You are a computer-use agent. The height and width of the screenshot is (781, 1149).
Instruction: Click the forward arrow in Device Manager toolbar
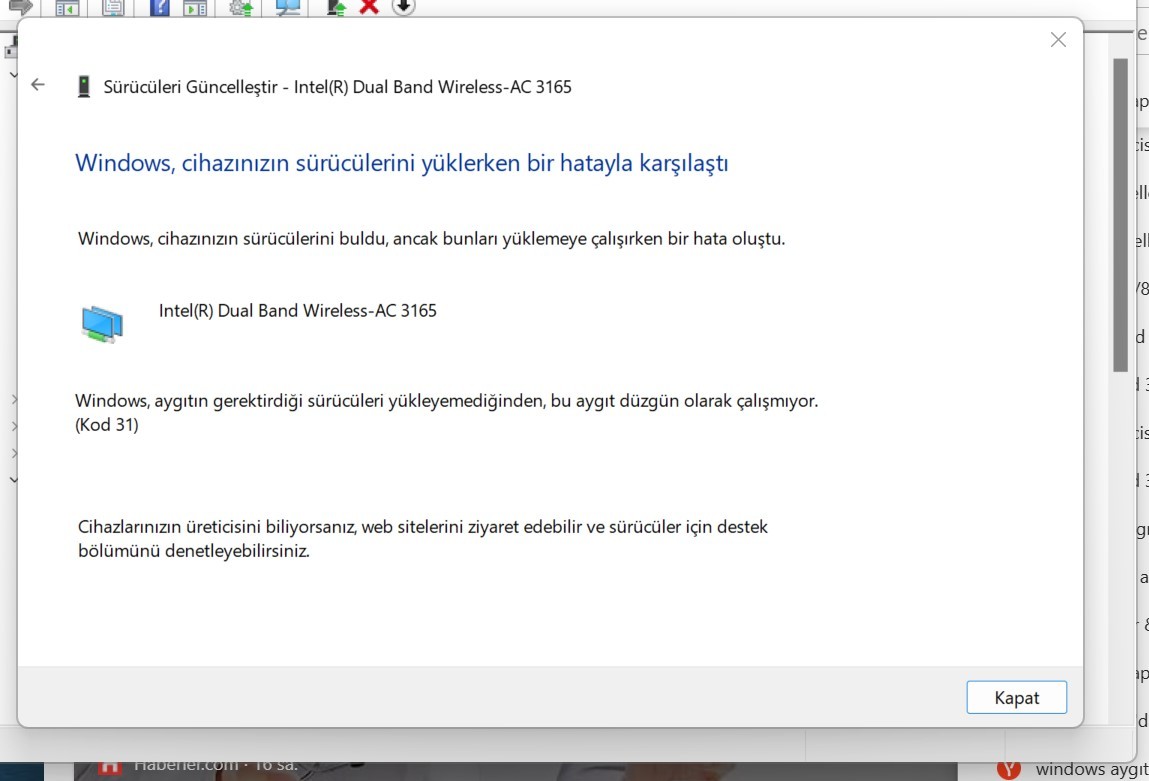coord(21,7)
